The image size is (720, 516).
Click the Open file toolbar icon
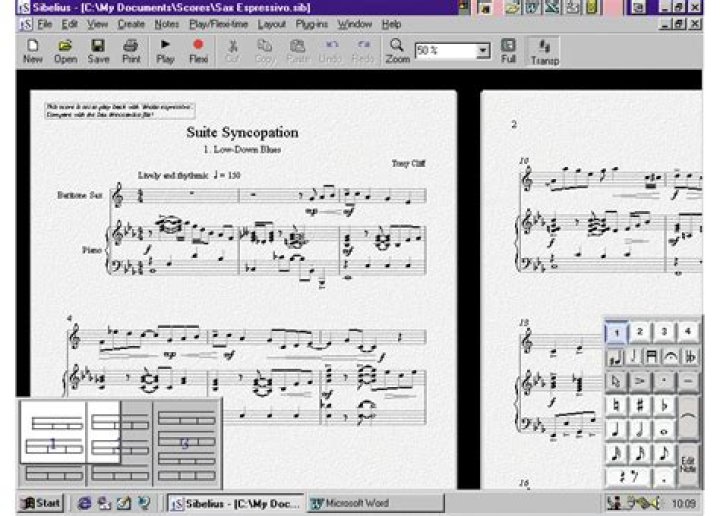(x=65, y=51)
